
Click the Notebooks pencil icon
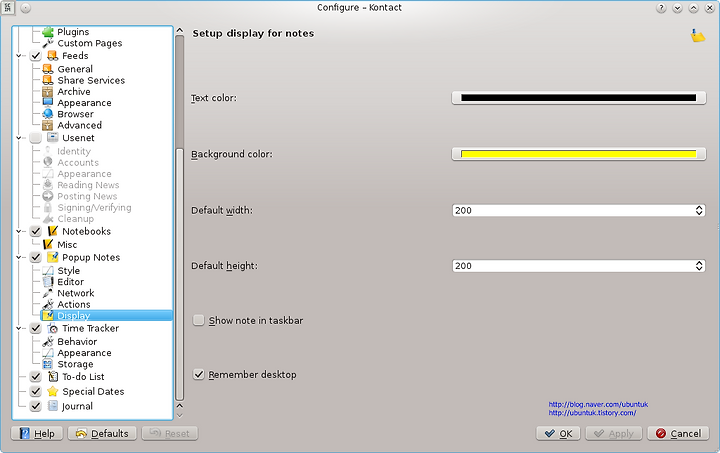(53, 231)
